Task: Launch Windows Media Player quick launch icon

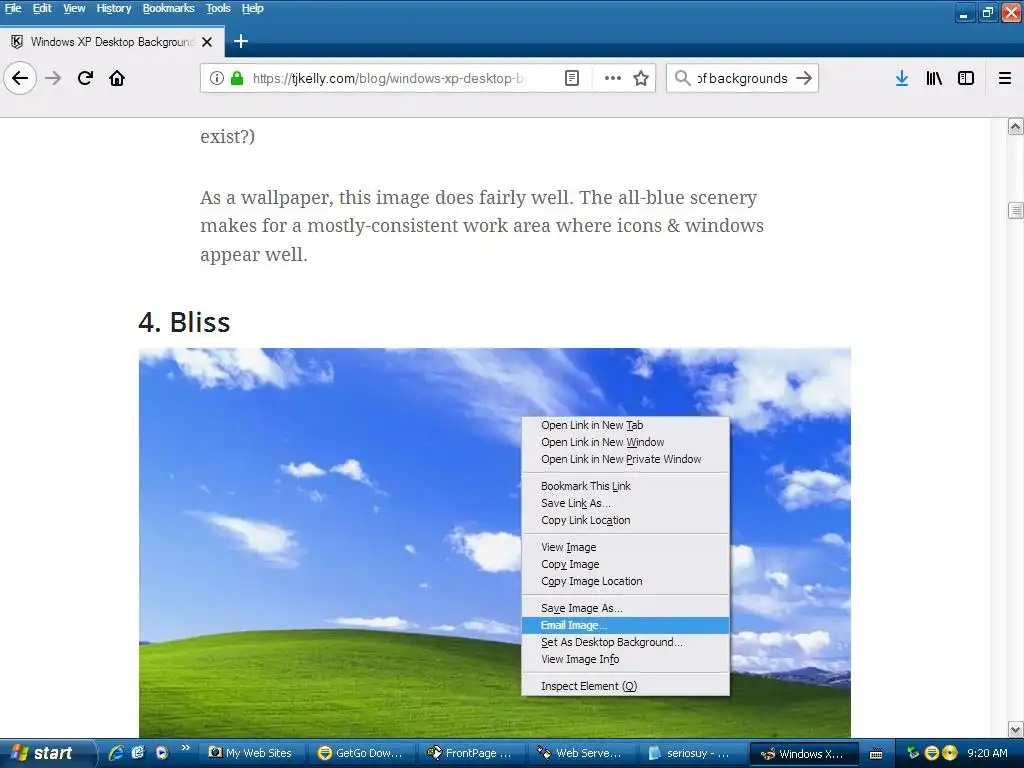Action: coord(161,753)
